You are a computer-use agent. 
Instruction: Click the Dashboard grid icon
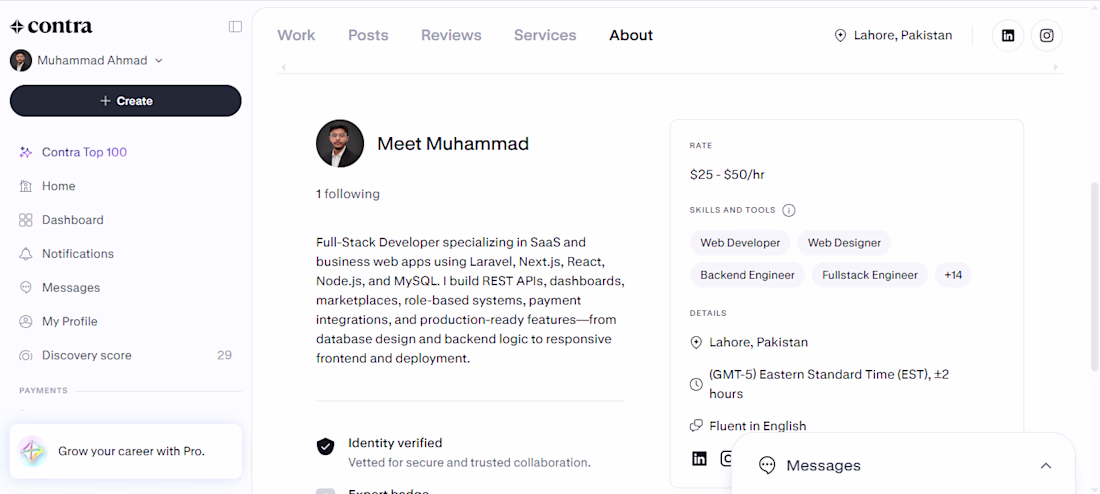pyautogui.click(x=25, y=220)
